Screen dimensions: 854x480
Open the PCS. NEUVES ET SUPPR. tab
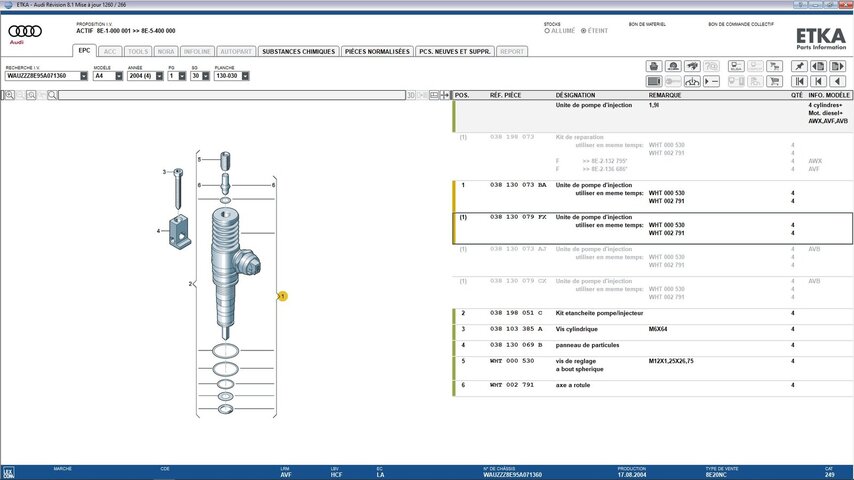click(455, 52)
